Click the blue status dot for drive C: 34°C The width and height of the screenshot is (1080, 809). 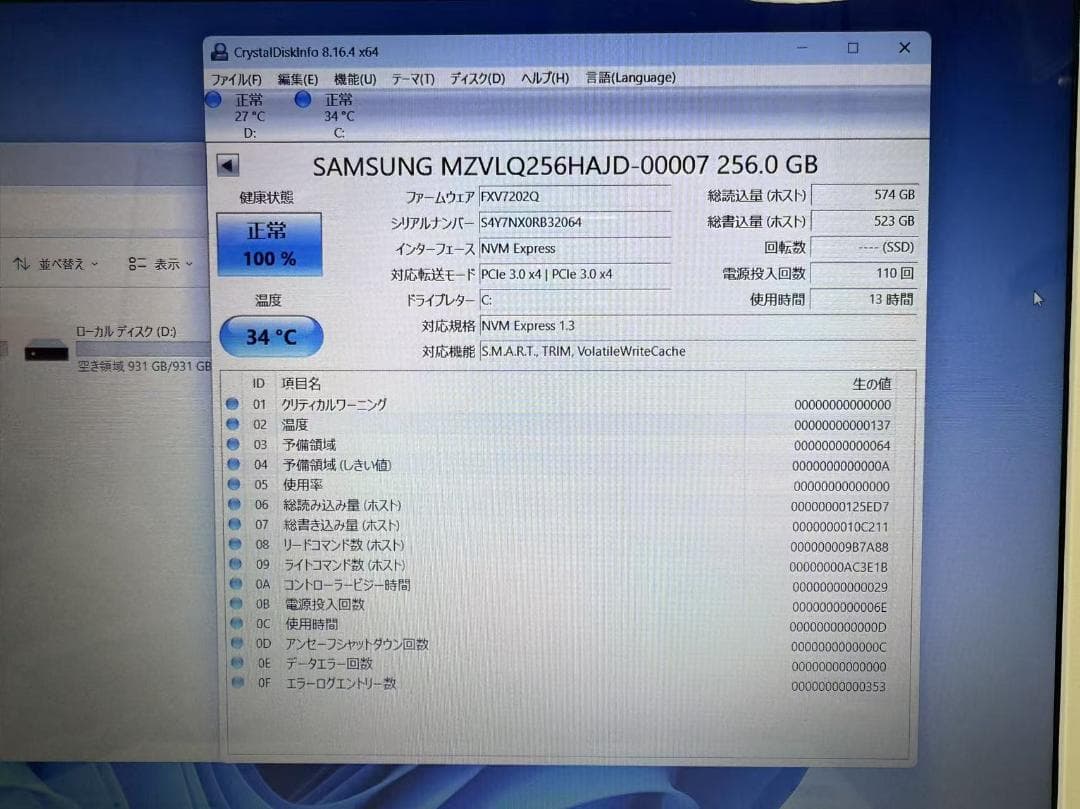(x=302, y=100)
